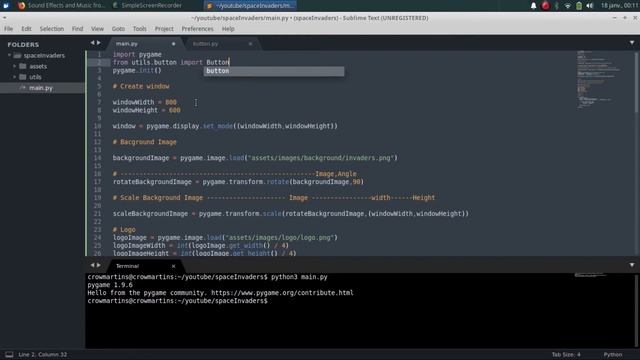The height and width of the screenshot is (360, 640).
Task: Click the windowWidth = 800 line
Action: (x=144, y=102)
